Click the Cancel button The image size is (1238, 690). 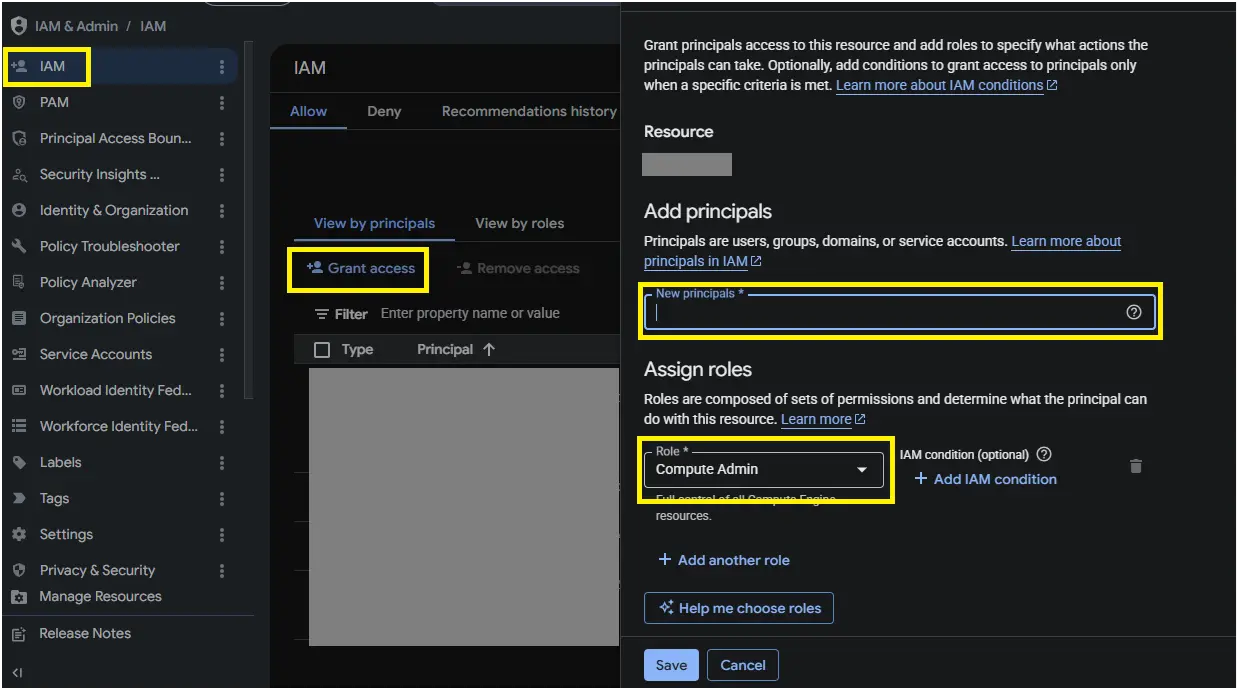click(x=743, y=665)
